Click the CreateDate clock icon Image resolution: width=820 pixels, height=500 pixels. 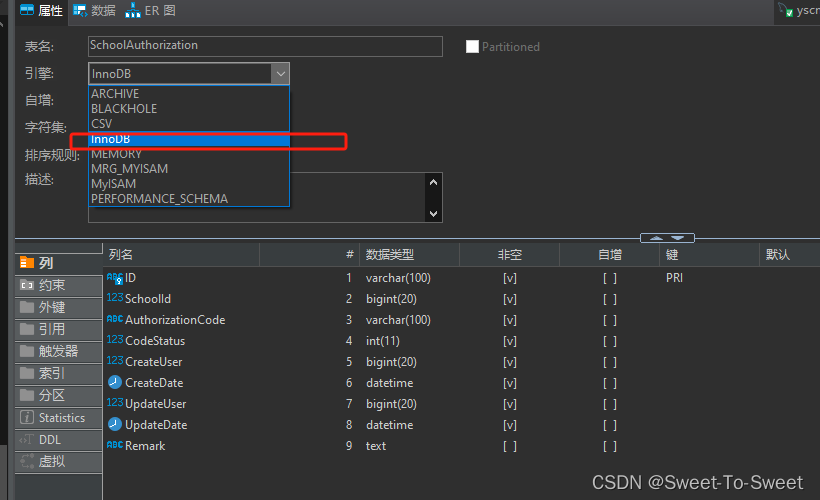[x=115, y=382]
